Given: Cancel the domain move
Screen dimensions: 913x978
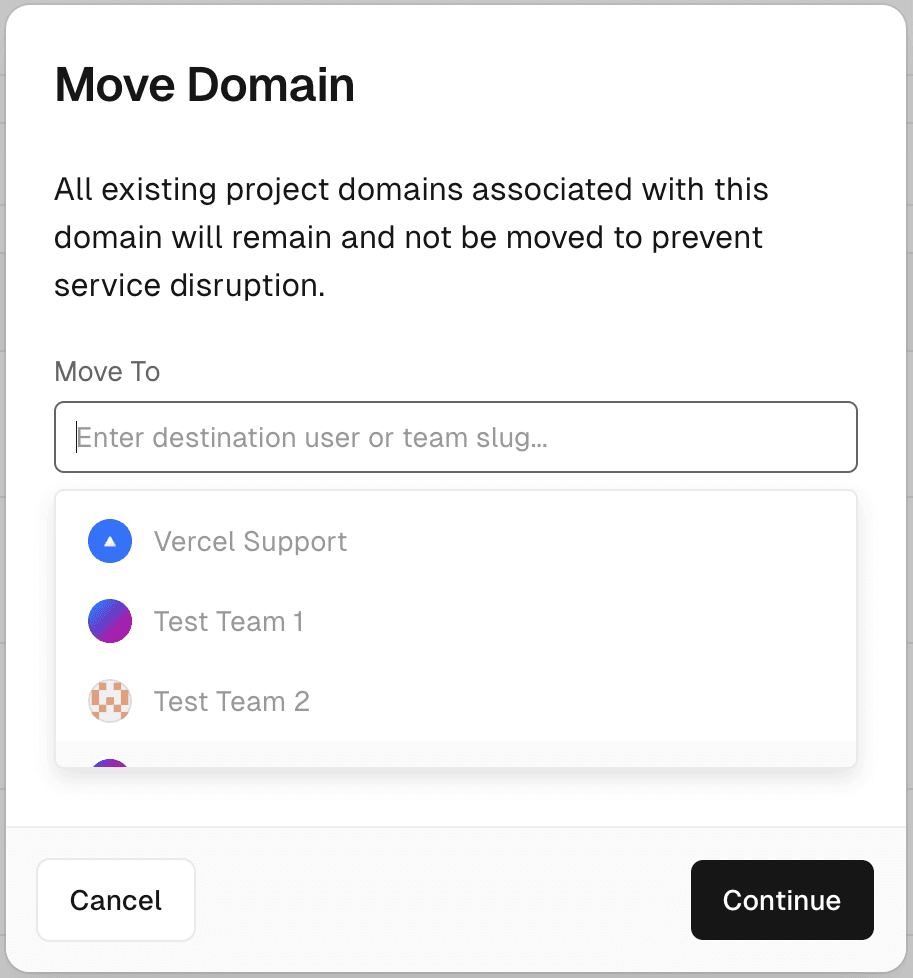Looking at the screenshot, I should click(x=115, y=900).
